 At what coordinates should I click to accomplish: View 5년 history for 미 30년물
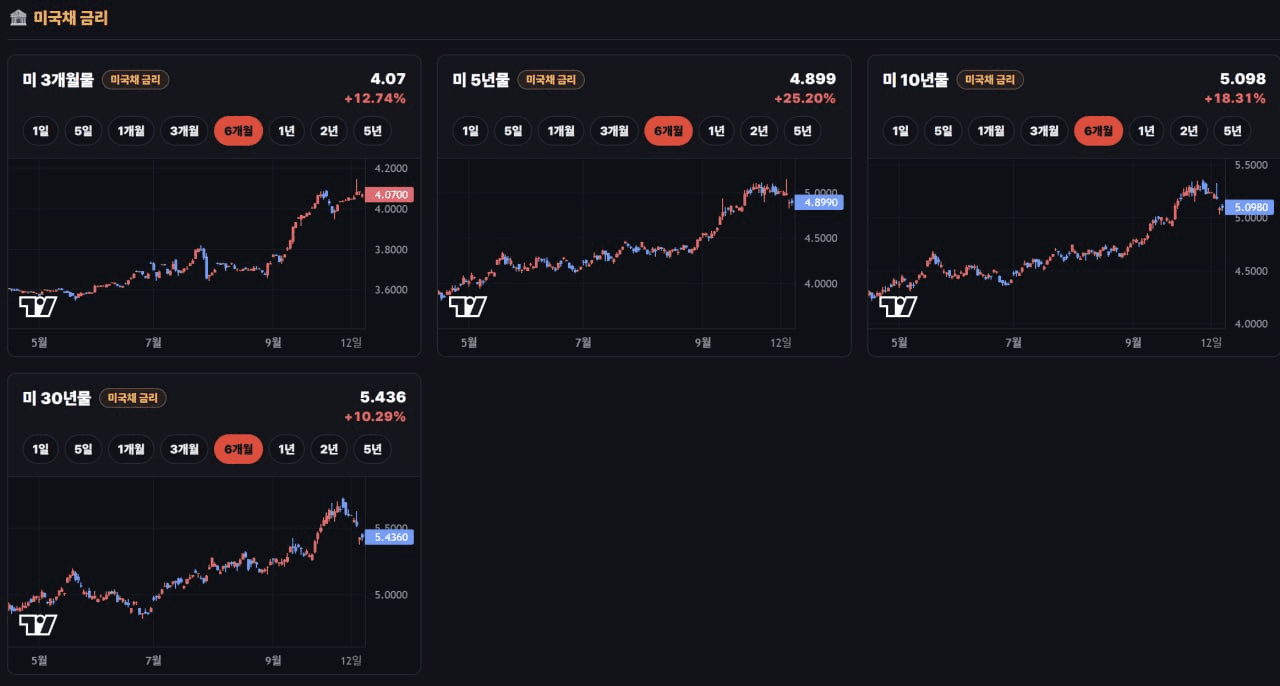pyautogui.click(x=373, y=449)
